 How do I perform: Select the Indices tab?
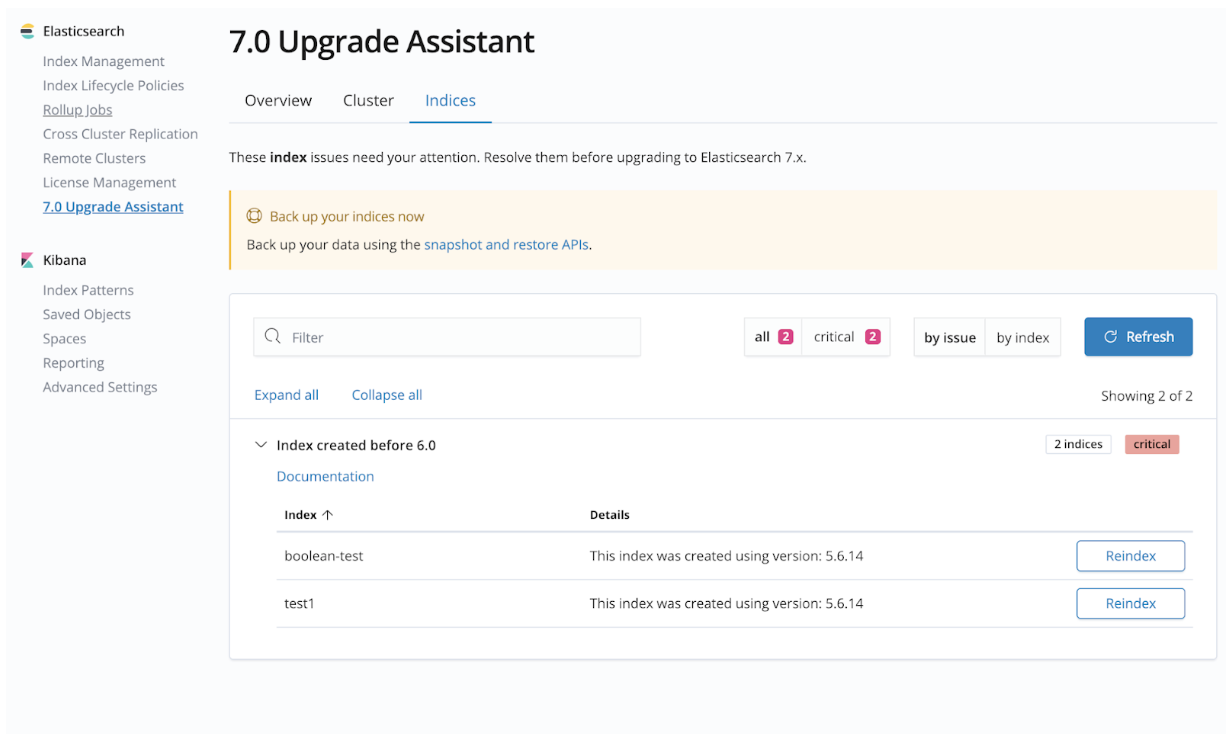450,100
